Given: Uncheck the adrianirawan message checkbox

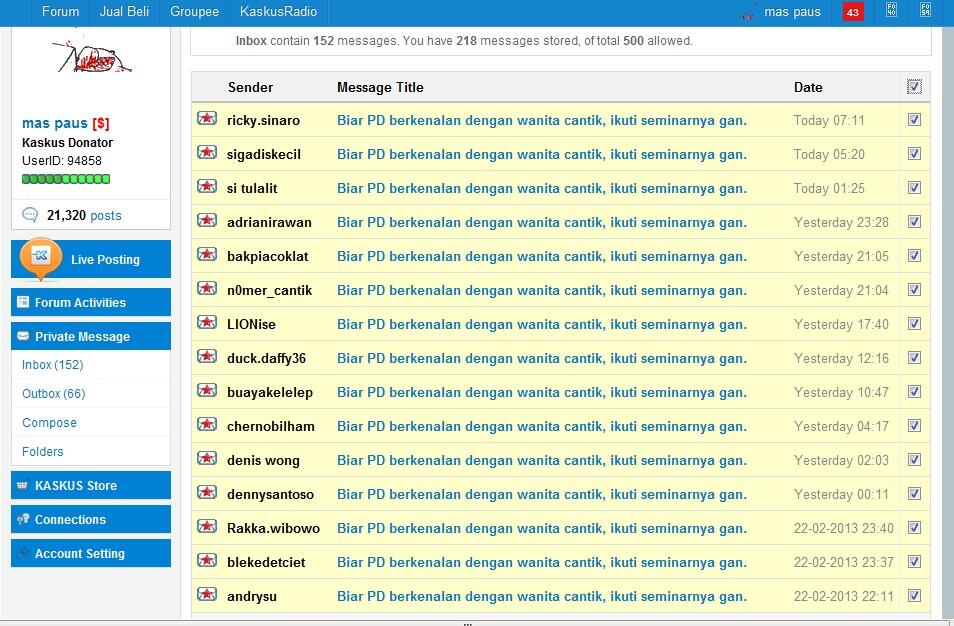Looking at the screenshot, I should click(x=914, y=222).
